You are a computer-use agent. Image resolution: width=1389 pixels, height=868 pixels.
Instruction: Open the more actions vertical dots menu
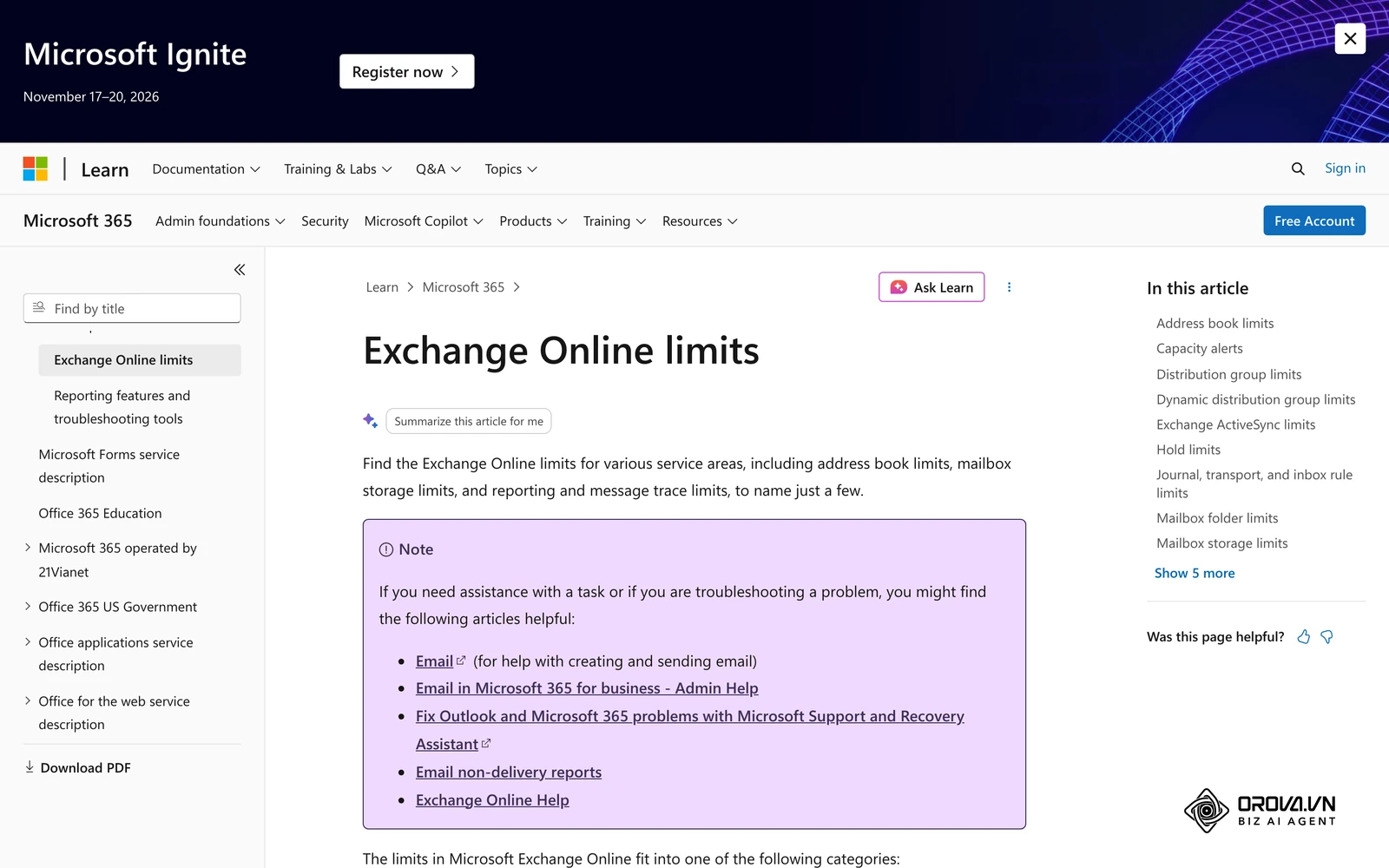pyautogui.click(x=1009, y=287)
